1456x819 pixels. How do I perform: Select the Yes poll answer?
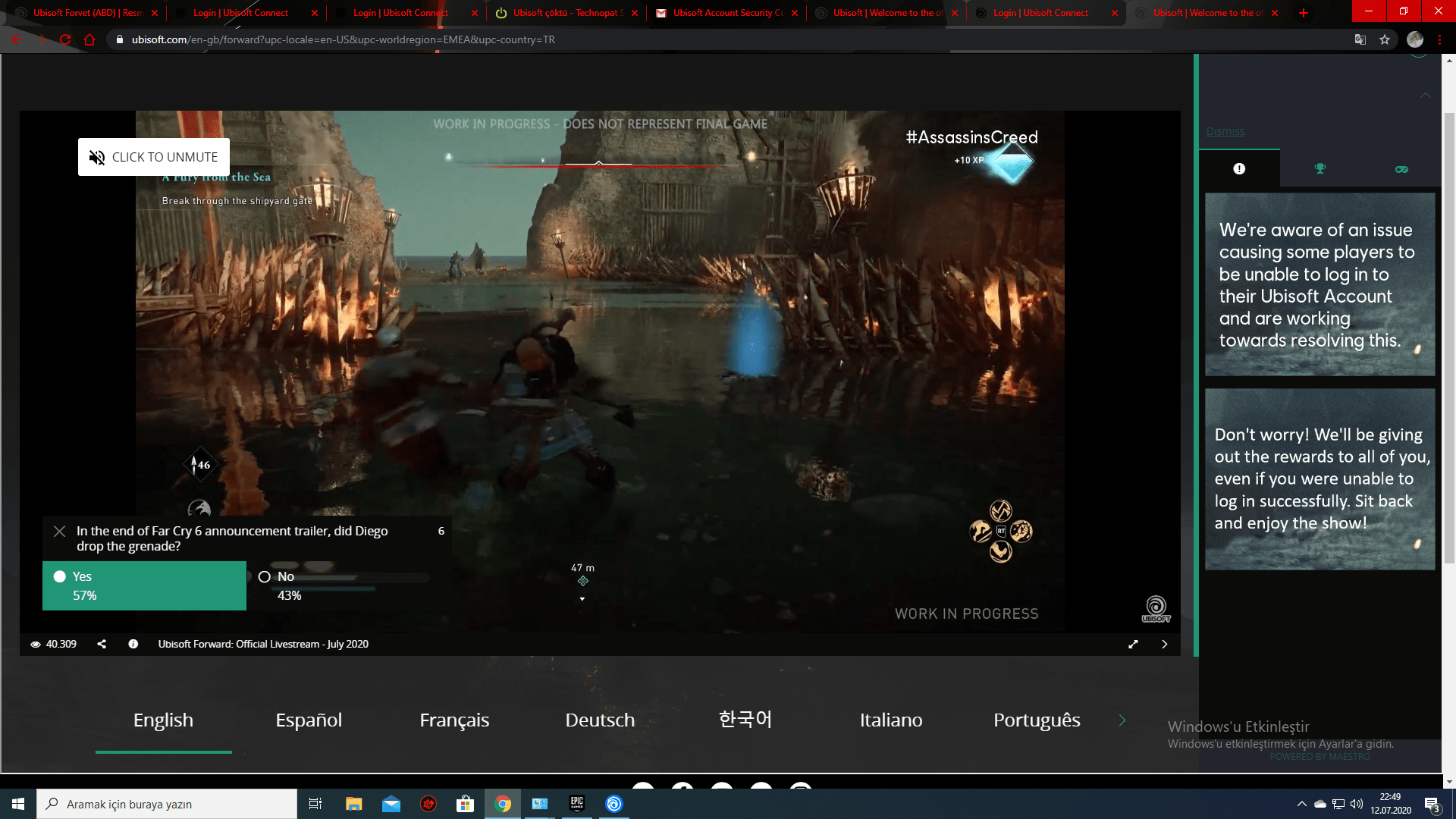click(x=144, y=585)
